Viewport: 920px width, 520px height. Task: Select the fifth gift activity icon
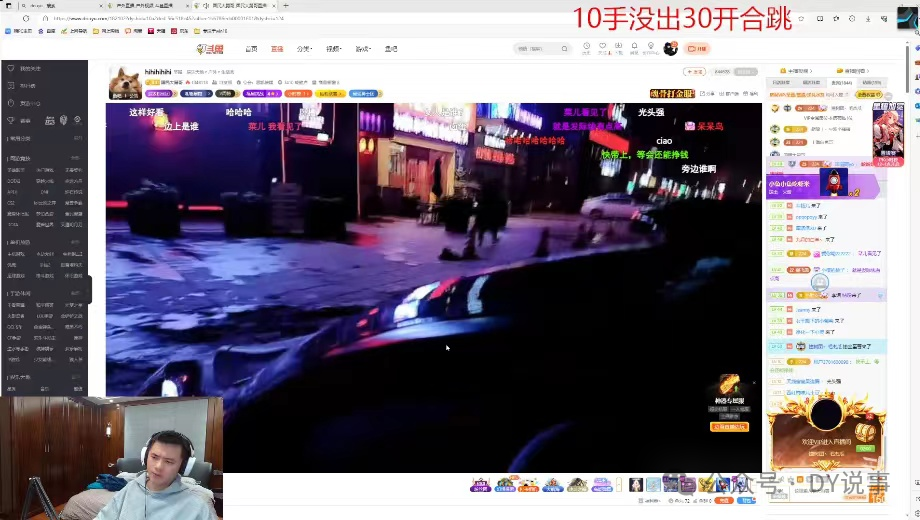(x=577, y=485)
